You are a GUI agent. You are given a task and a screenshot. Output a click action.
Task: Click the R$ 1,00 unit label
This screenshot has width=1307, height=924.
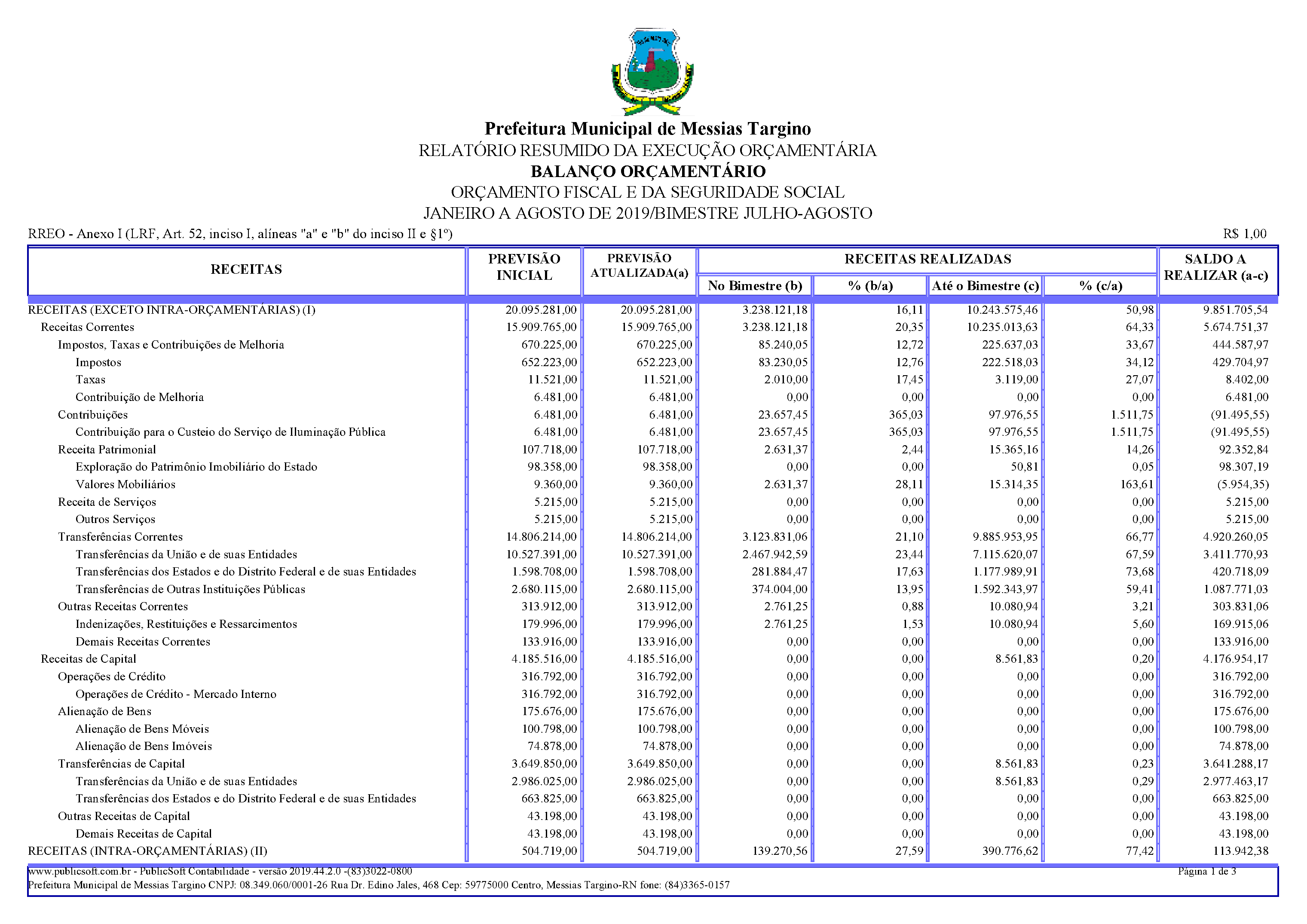tap(1244, 234)
